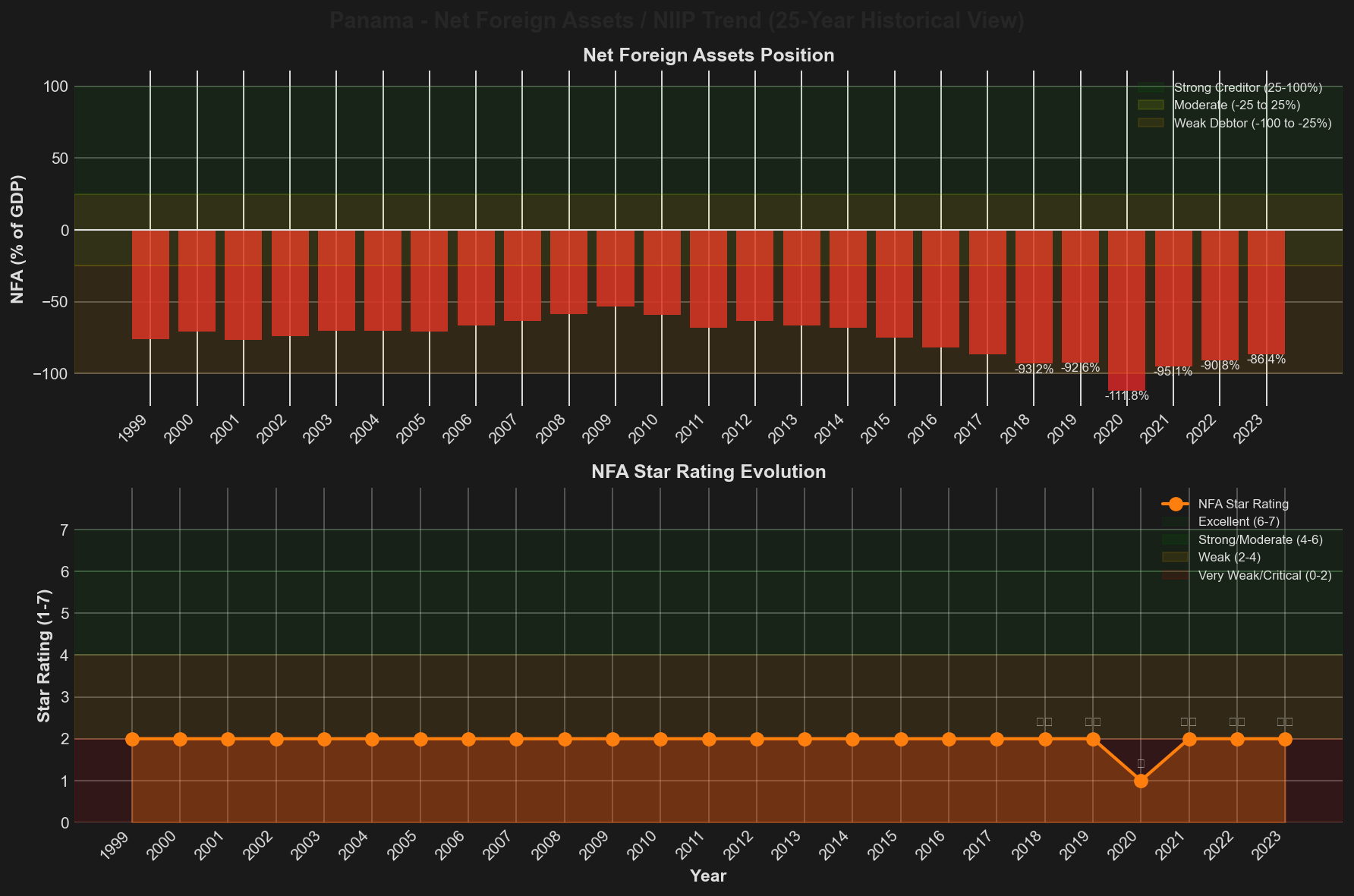Click the -93.2% label on the 2018 bar
This screenshot has height=896, width=1354.
[x=1034, y=369]
